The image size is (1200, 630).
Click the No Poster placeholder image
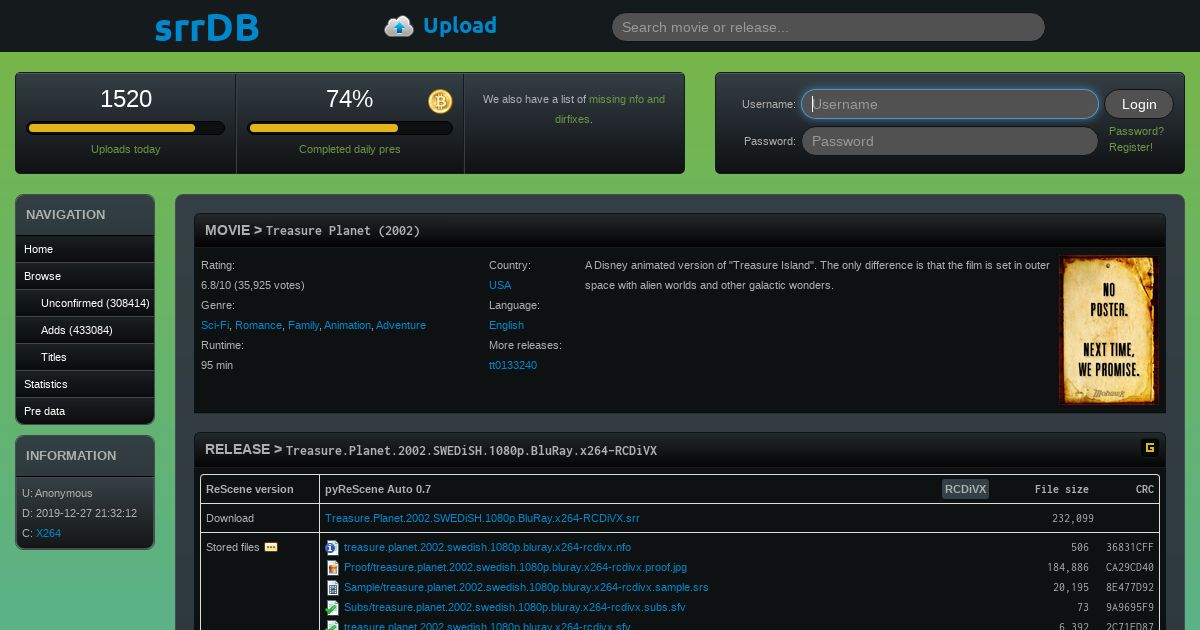pos(1107,330)
